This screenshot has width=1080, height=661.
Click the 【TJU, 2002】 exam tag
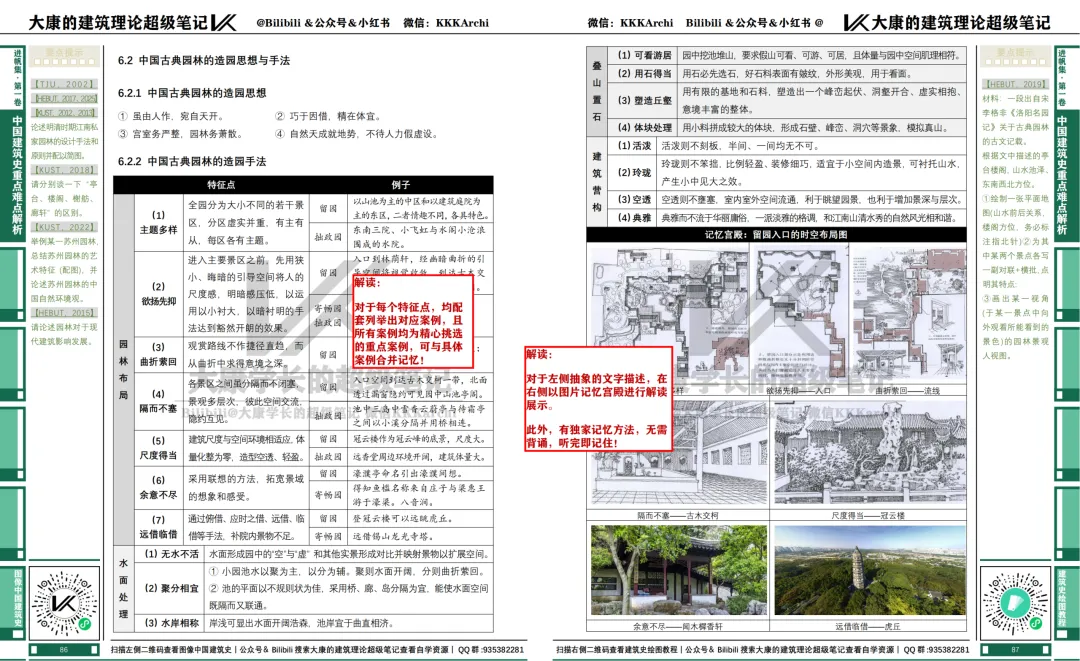(x=63, y=84)
